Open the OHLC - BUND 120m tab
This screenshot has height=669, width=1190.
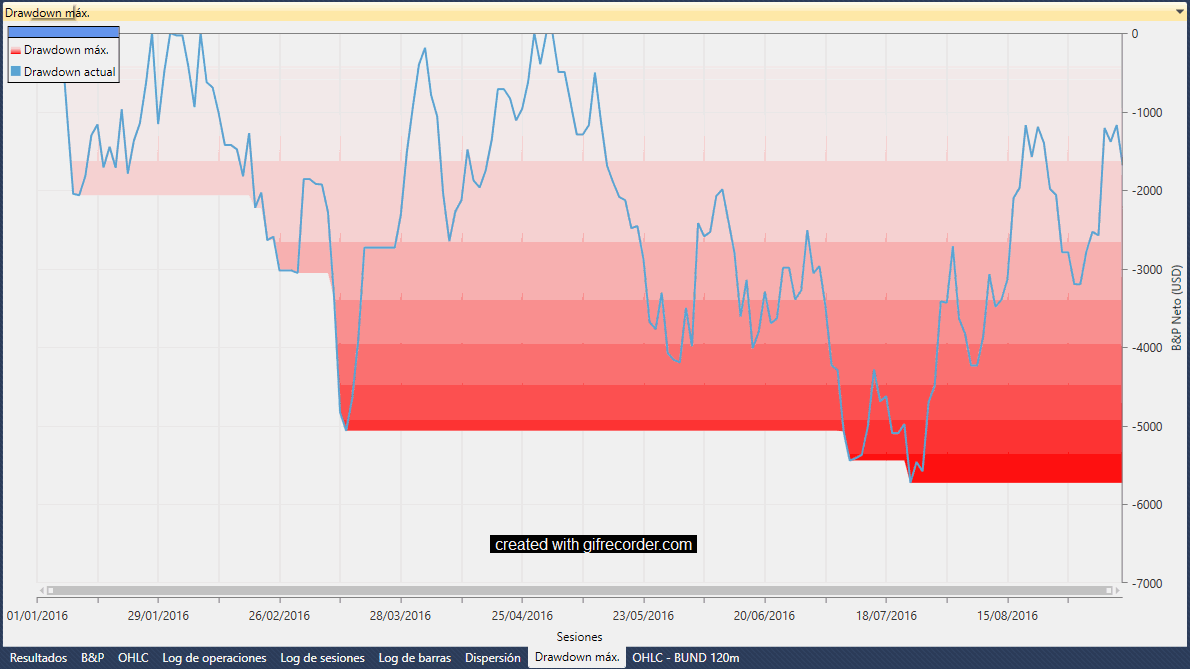pos(685,658)
